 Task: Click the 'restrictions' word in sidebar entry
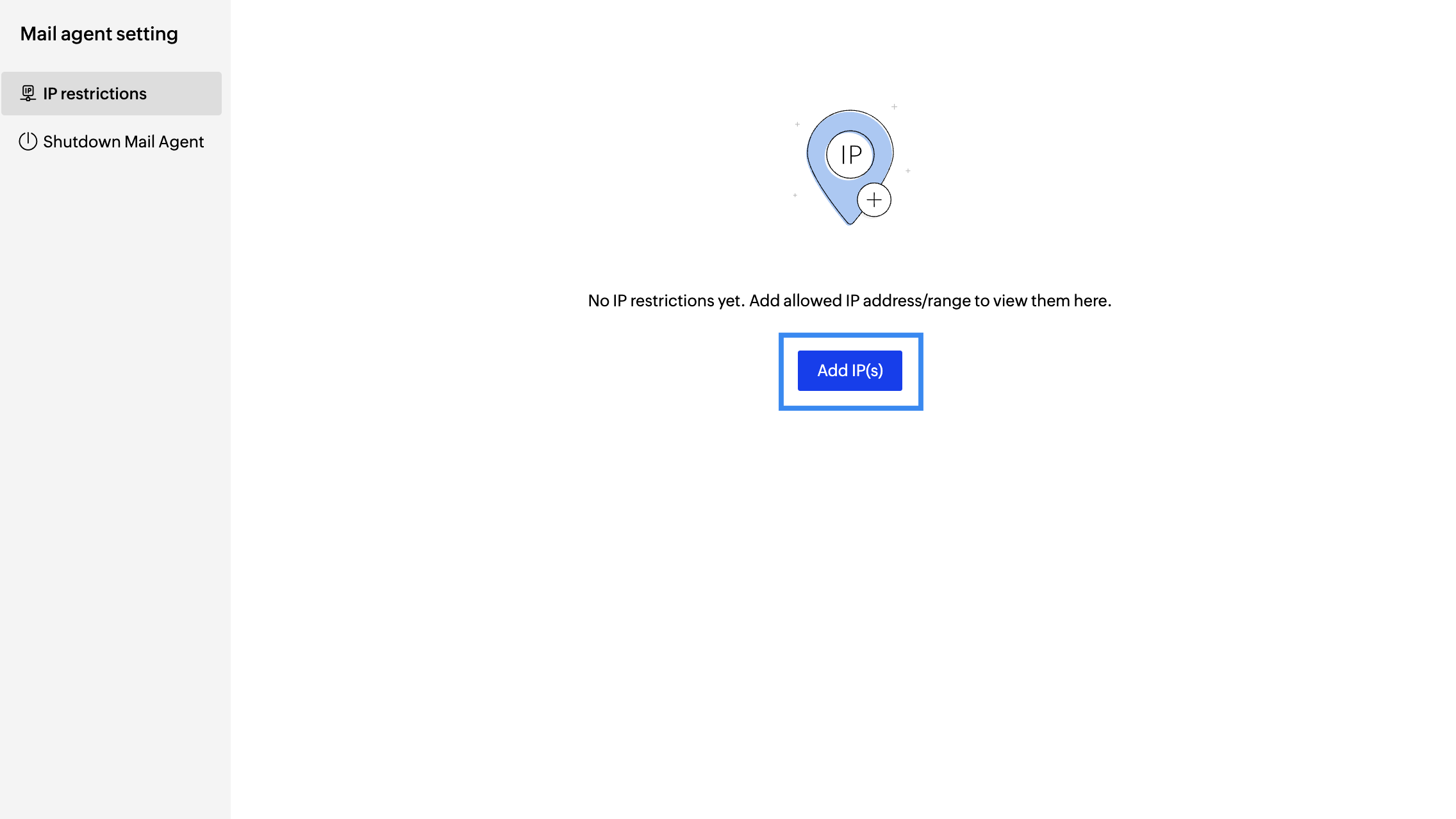104,94
